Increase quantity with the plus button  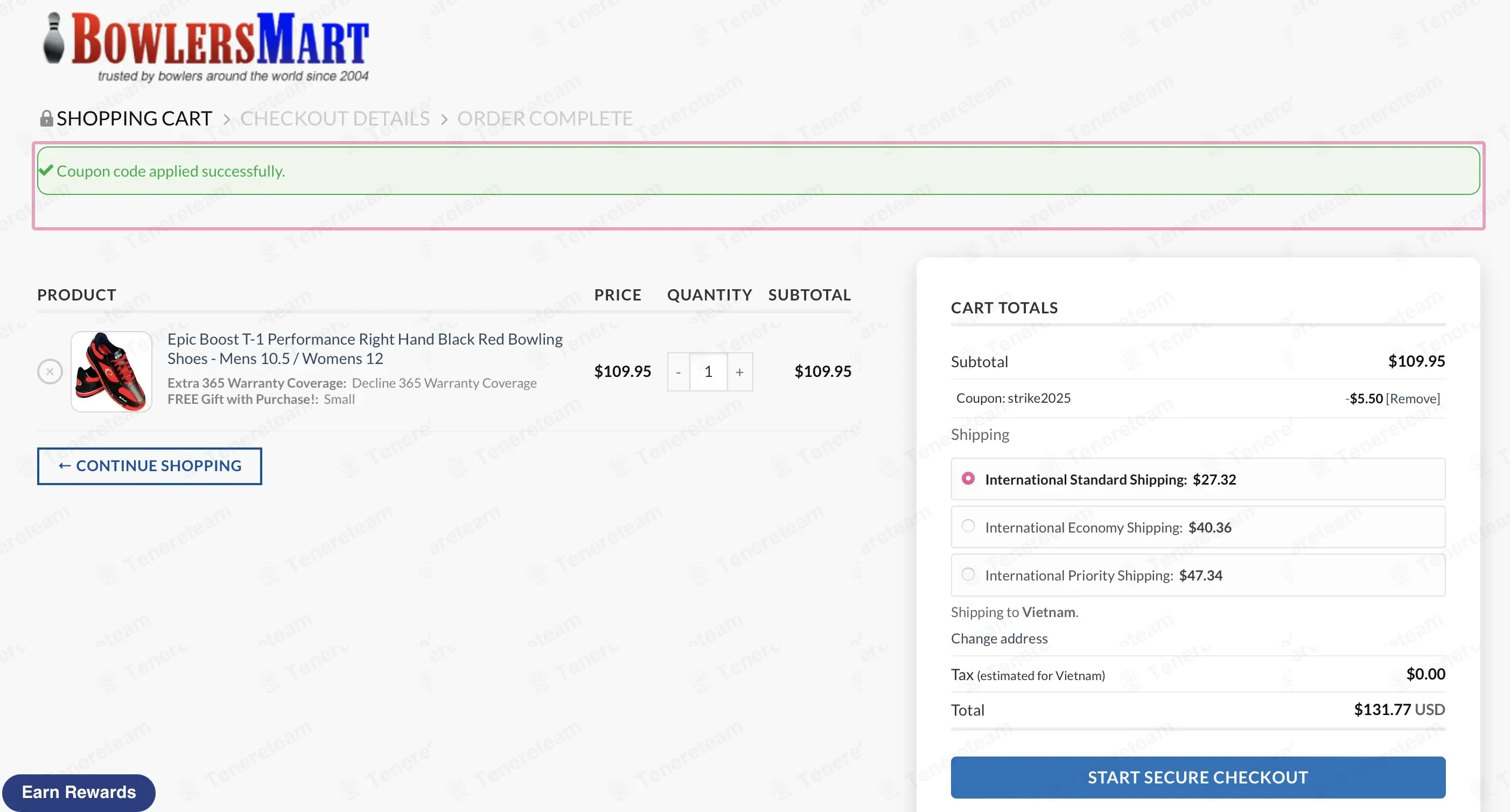tap(740, 372)
